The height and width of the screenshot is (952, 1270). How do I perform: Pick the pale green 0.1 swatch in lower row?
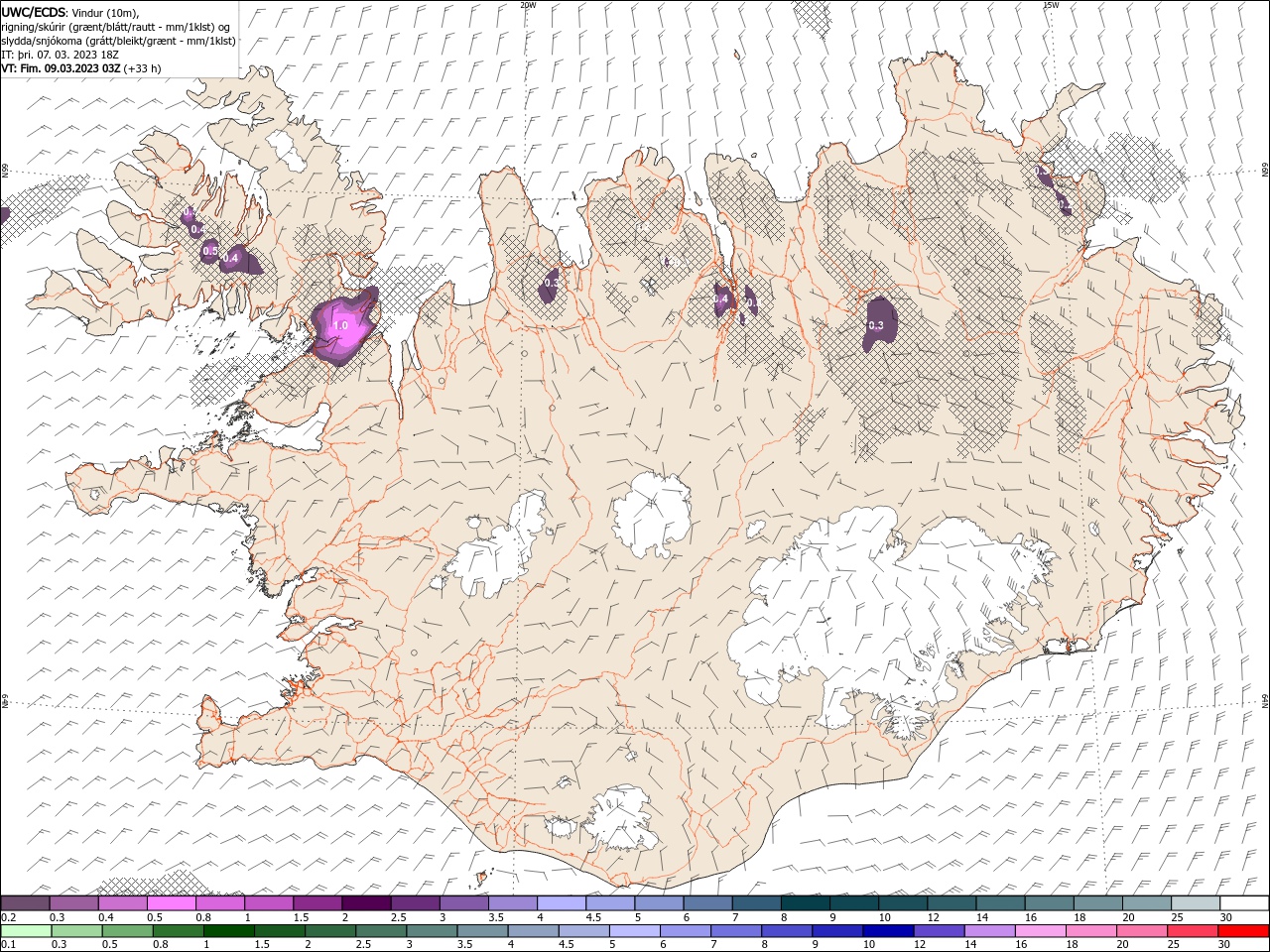click(x=26, y=931)
